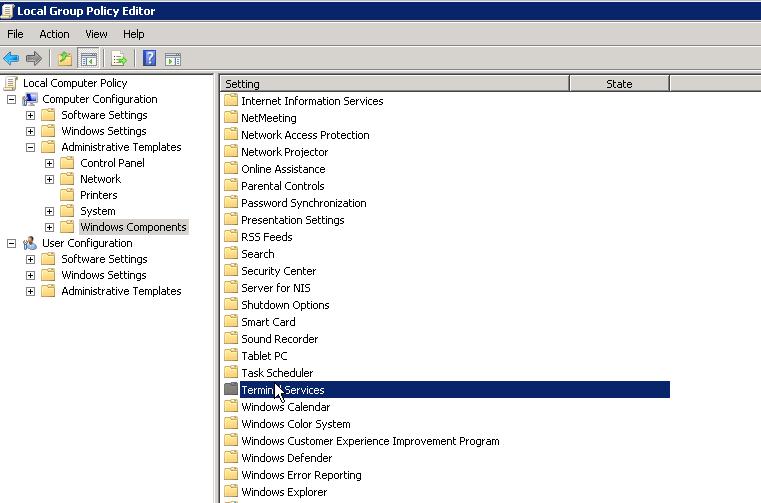Screen dimensions: 761x503
Task: Click the NetMeeting folder icon
Action: click(x=231, y=117)
